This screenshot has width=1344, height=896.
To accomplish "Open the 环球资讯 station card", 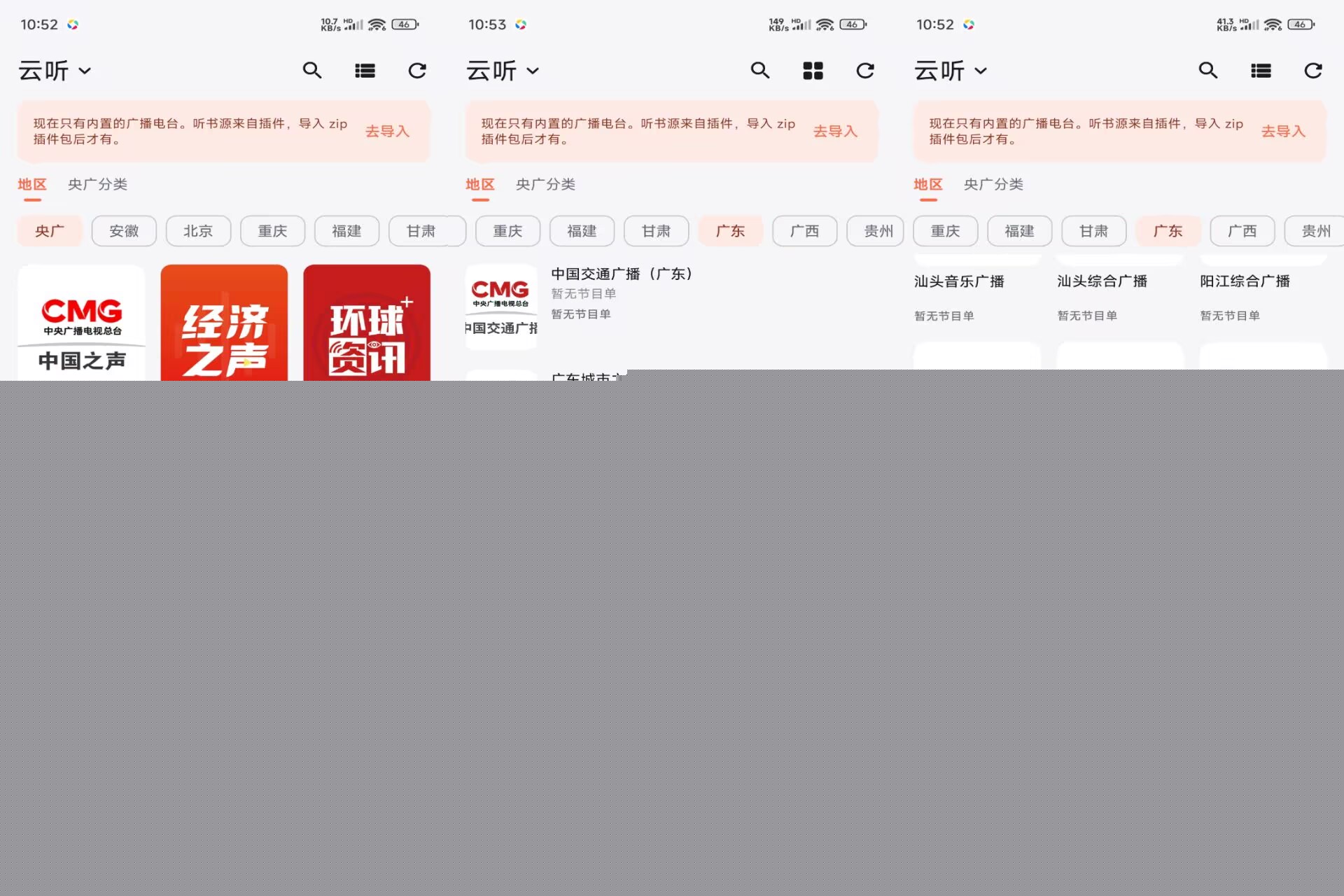I will pos(367,323).
